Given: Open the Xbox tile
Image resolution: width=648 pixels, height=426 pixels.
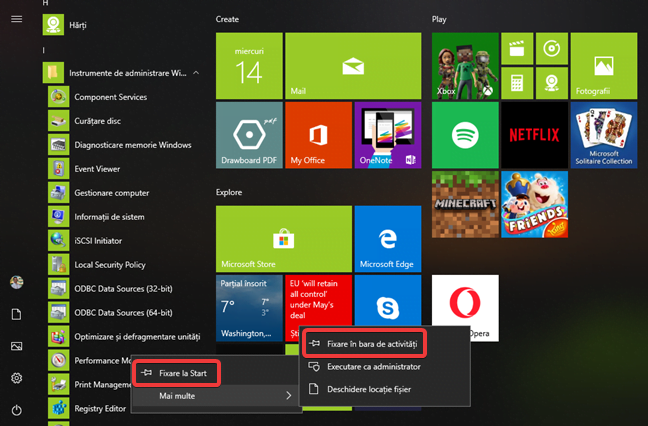Looking at the screenshot, I should tap(465, 66).
